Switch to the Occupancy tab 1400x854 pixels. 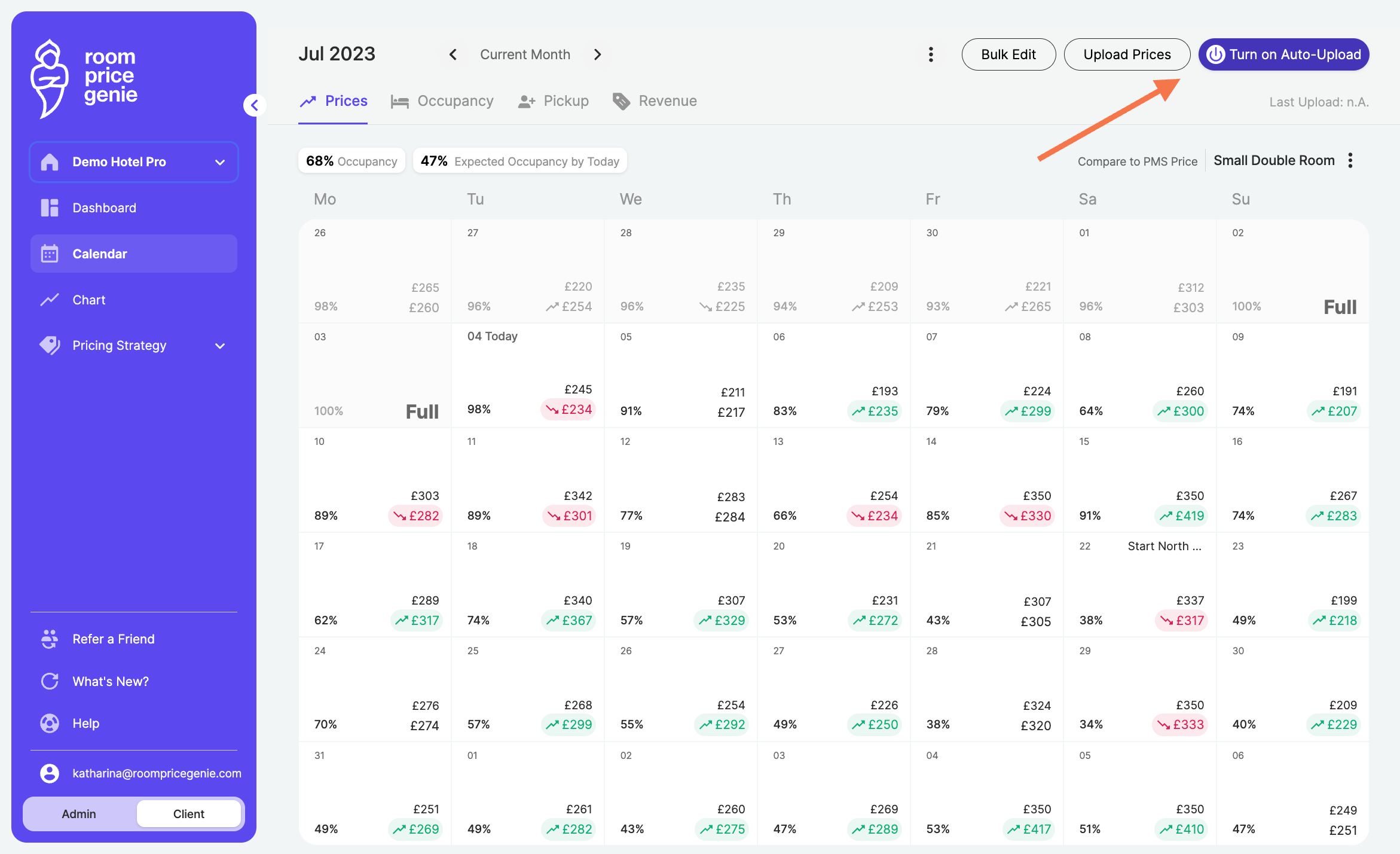point(442,101)
